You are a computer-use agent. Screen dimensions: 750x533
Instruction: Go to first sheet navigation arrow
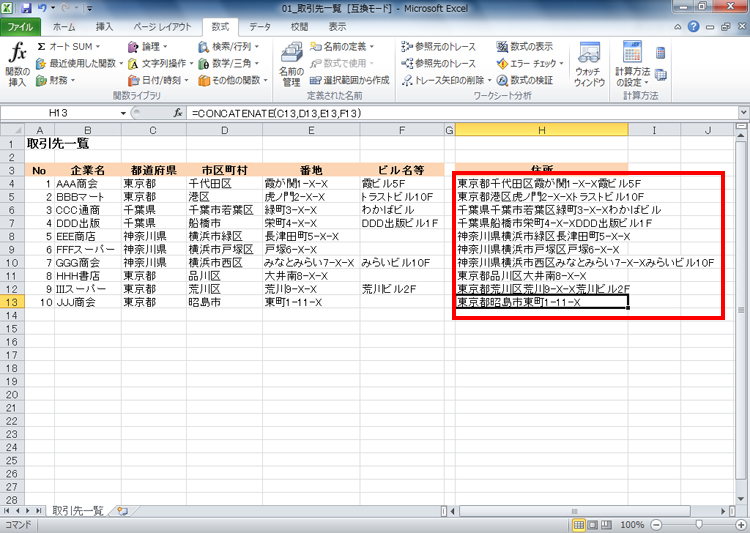(6, 511)
